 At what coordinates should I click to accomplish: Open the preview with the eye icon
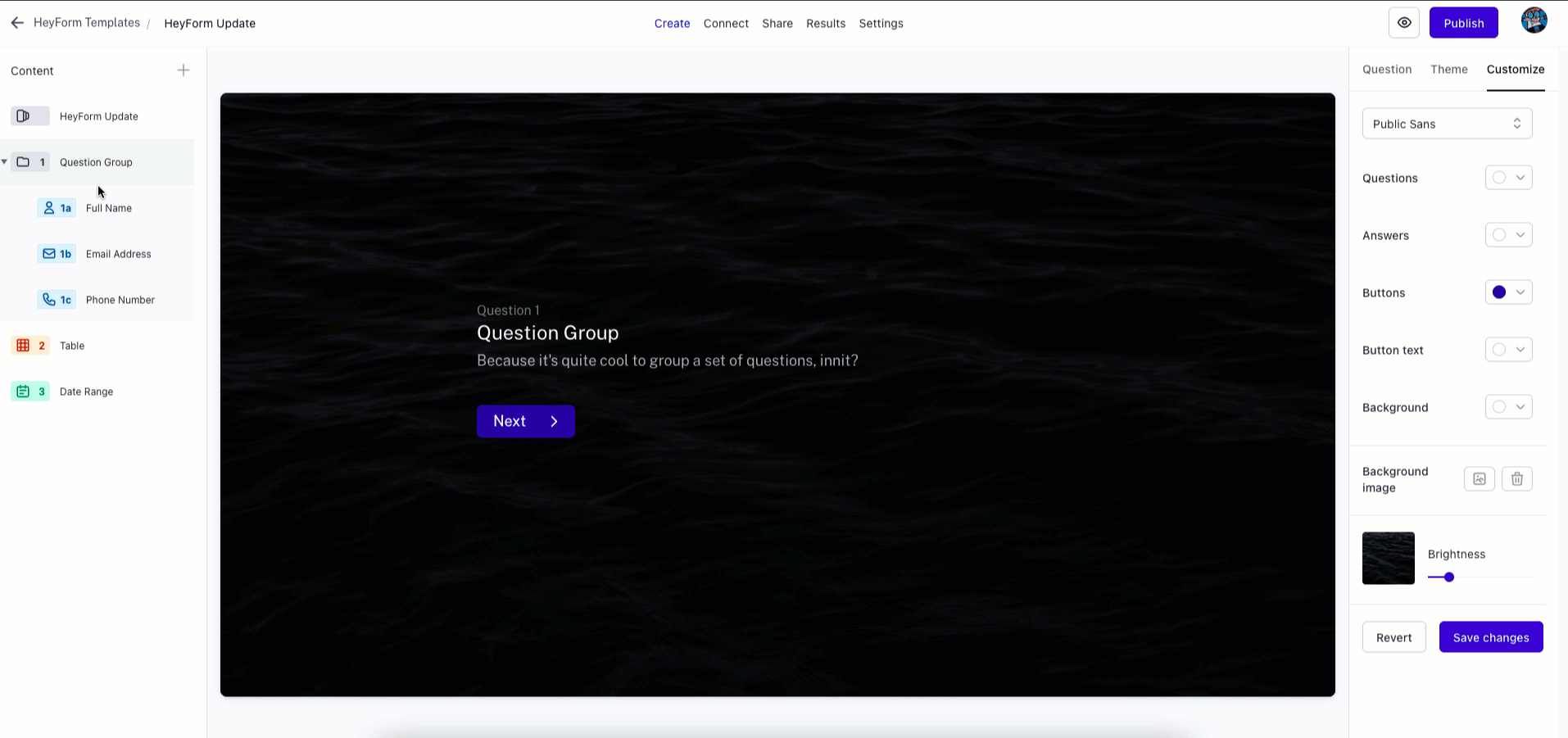(1404, 23)
